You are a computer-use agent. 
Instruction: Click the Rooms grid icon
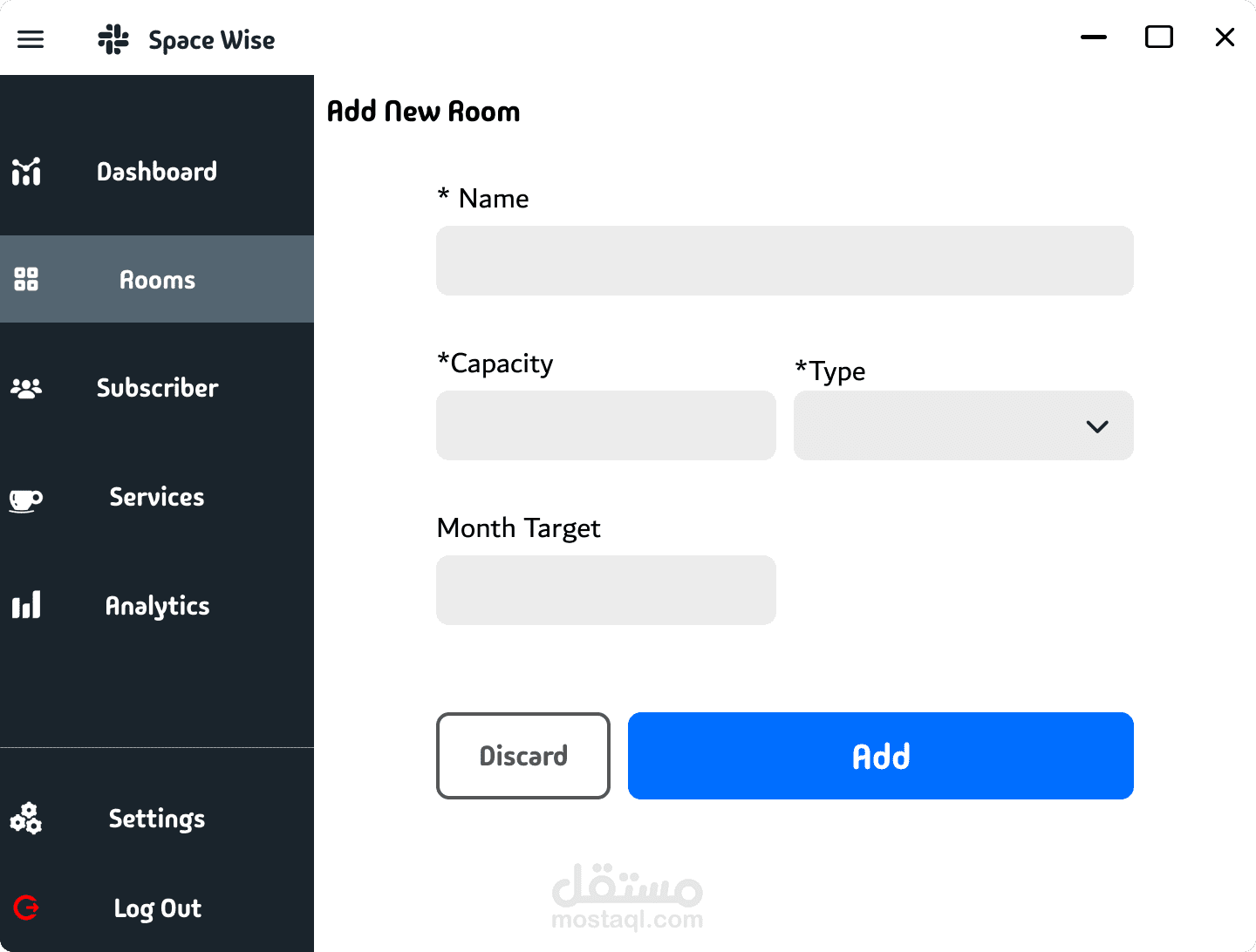[26, 279]
